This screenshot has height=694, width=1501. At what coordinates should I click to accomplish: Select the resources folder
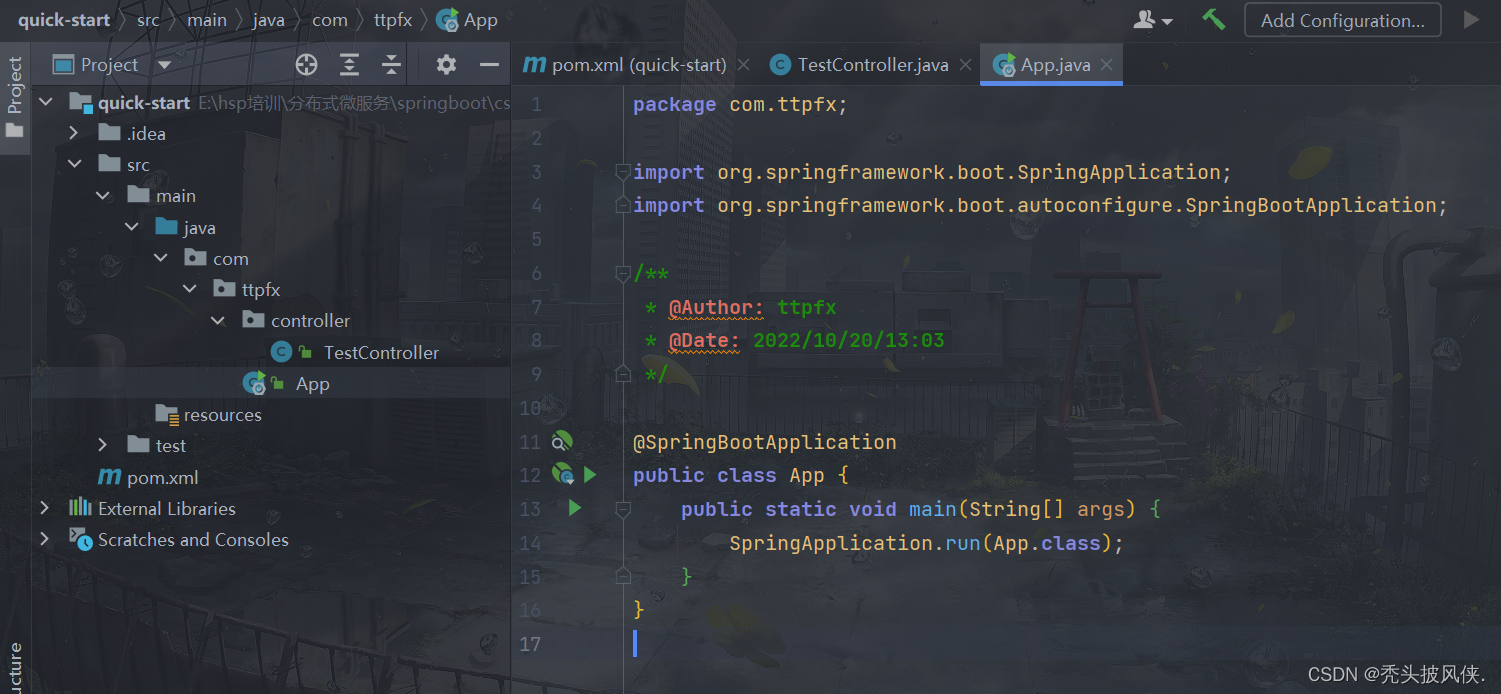(x=222, y=415)
